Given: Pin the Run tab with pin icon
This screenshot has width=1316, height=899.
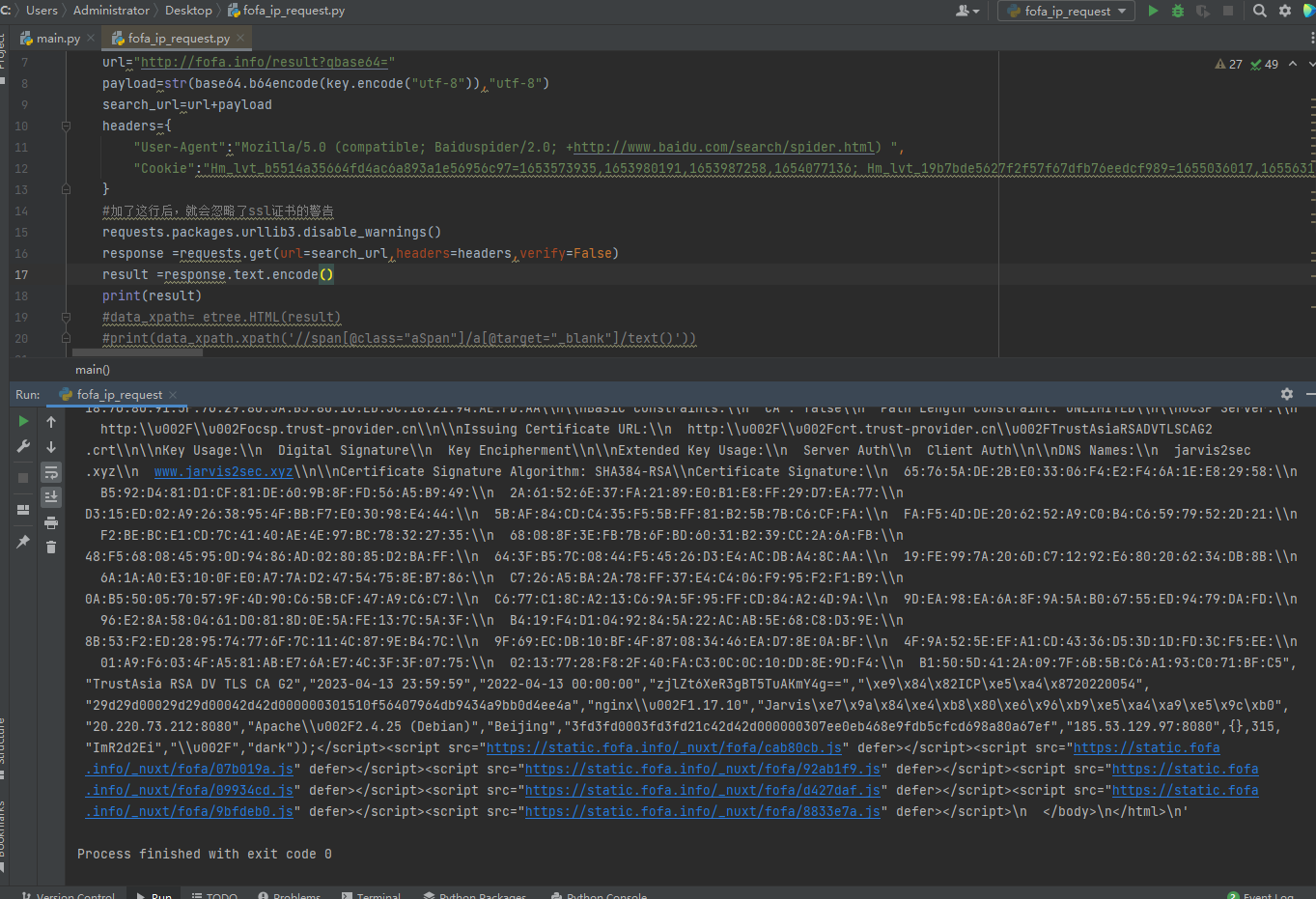Looking at the screenshot, I should [23, 542].
